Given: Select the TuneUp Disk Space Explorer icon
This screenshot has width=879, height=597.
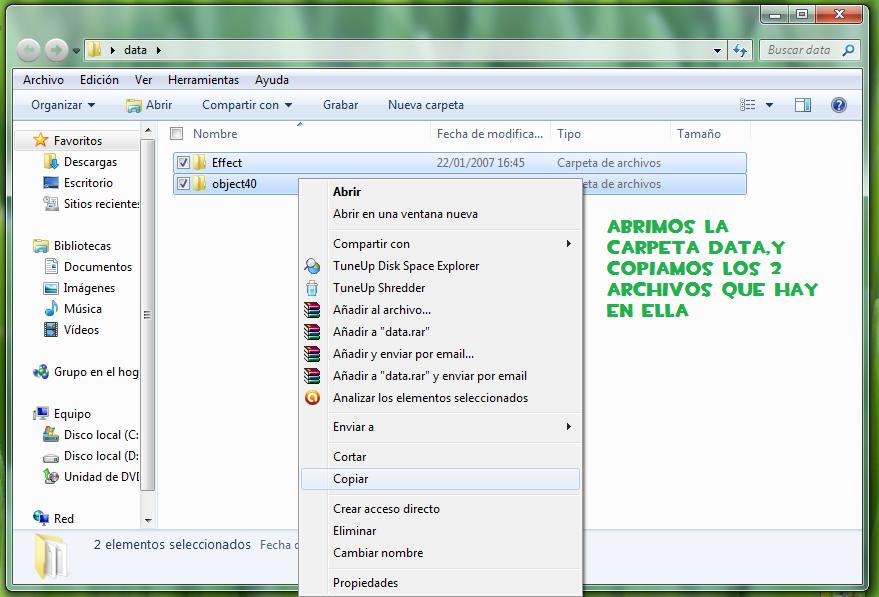Looking at the screenshot, I should [x=312, y=266].
